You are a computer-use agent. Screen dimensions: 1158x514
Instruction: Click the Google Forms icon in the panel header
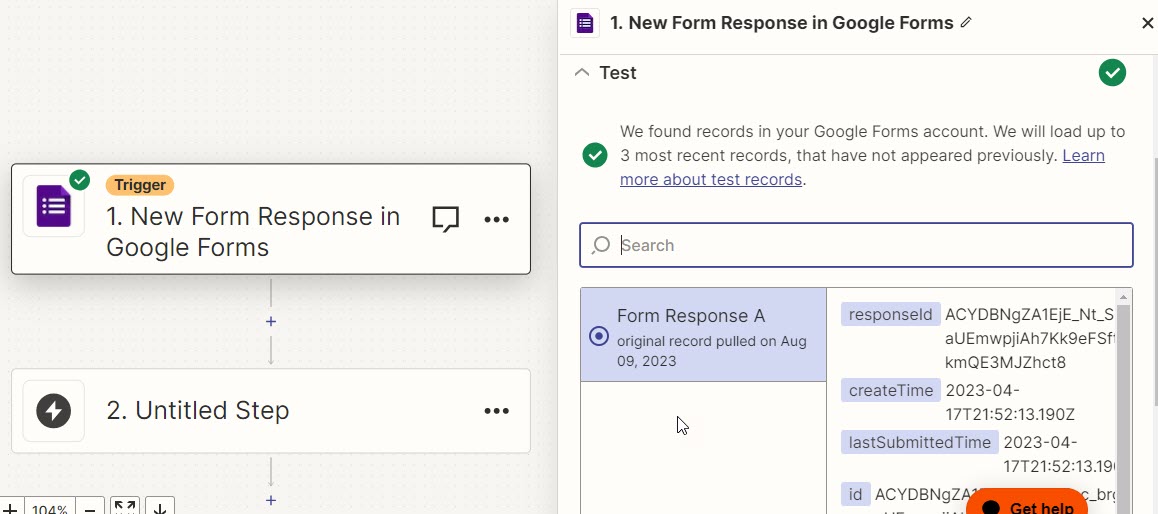point(585,23)
